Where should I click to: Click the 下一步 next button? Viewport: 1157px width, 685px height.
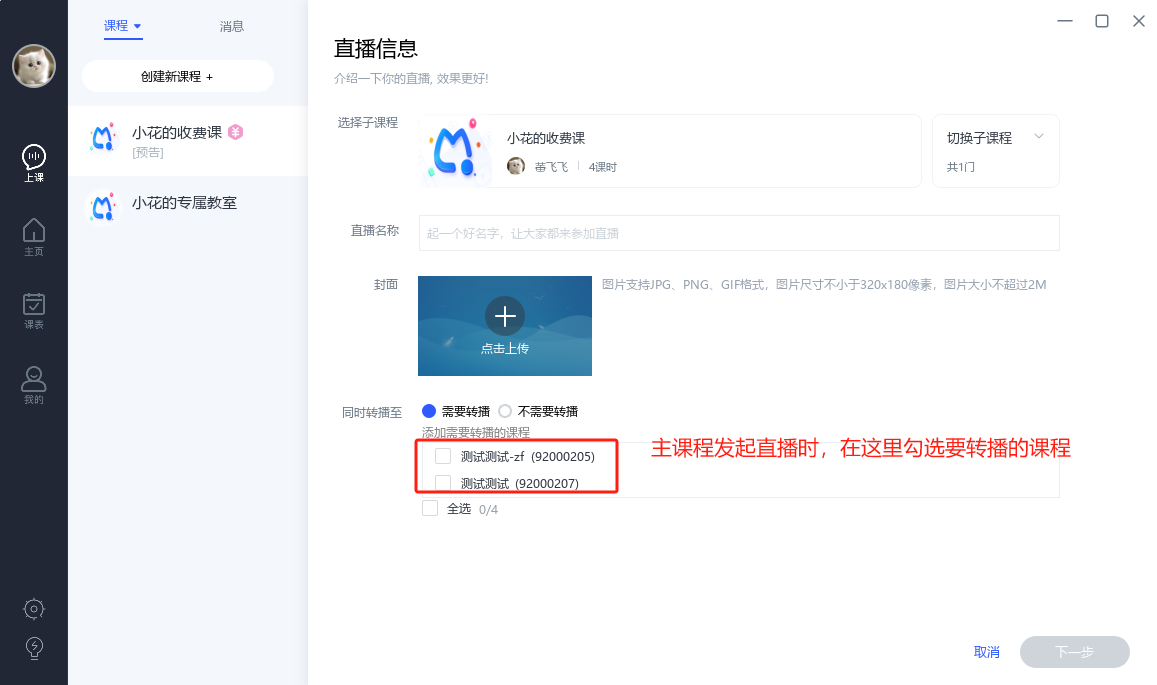1074,652
